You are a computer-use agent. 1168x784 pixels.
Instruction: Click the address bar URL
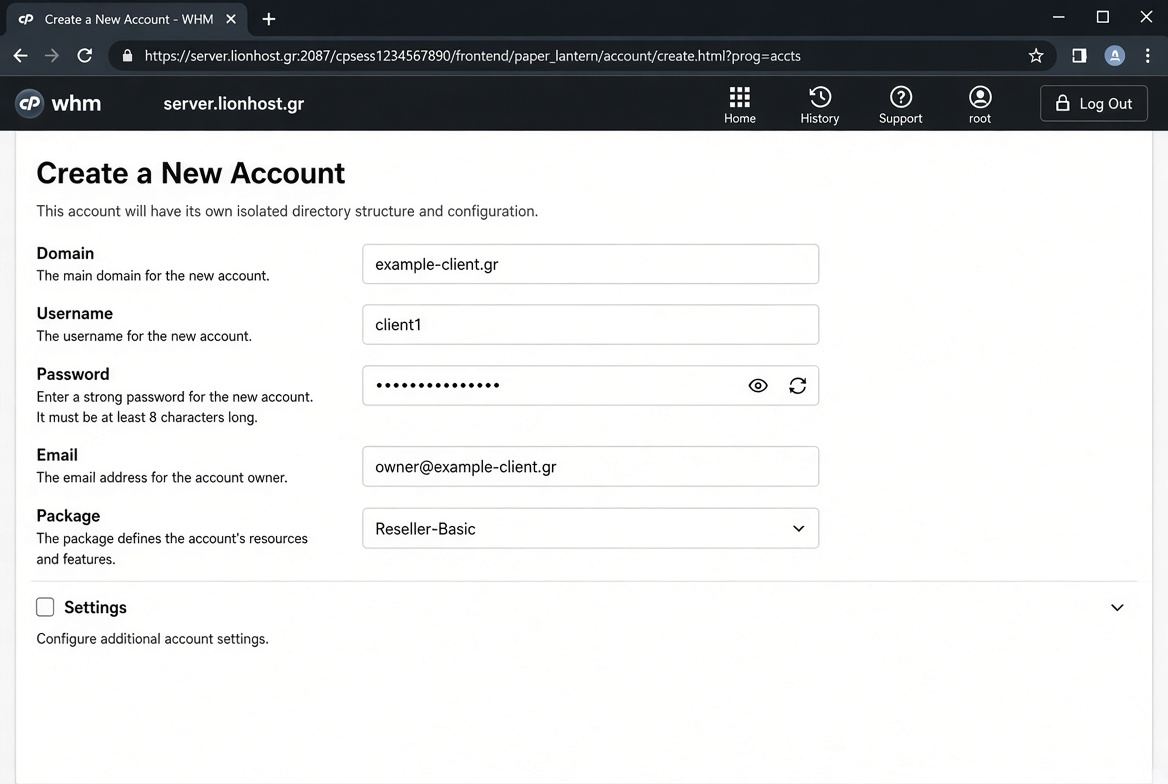472,56
